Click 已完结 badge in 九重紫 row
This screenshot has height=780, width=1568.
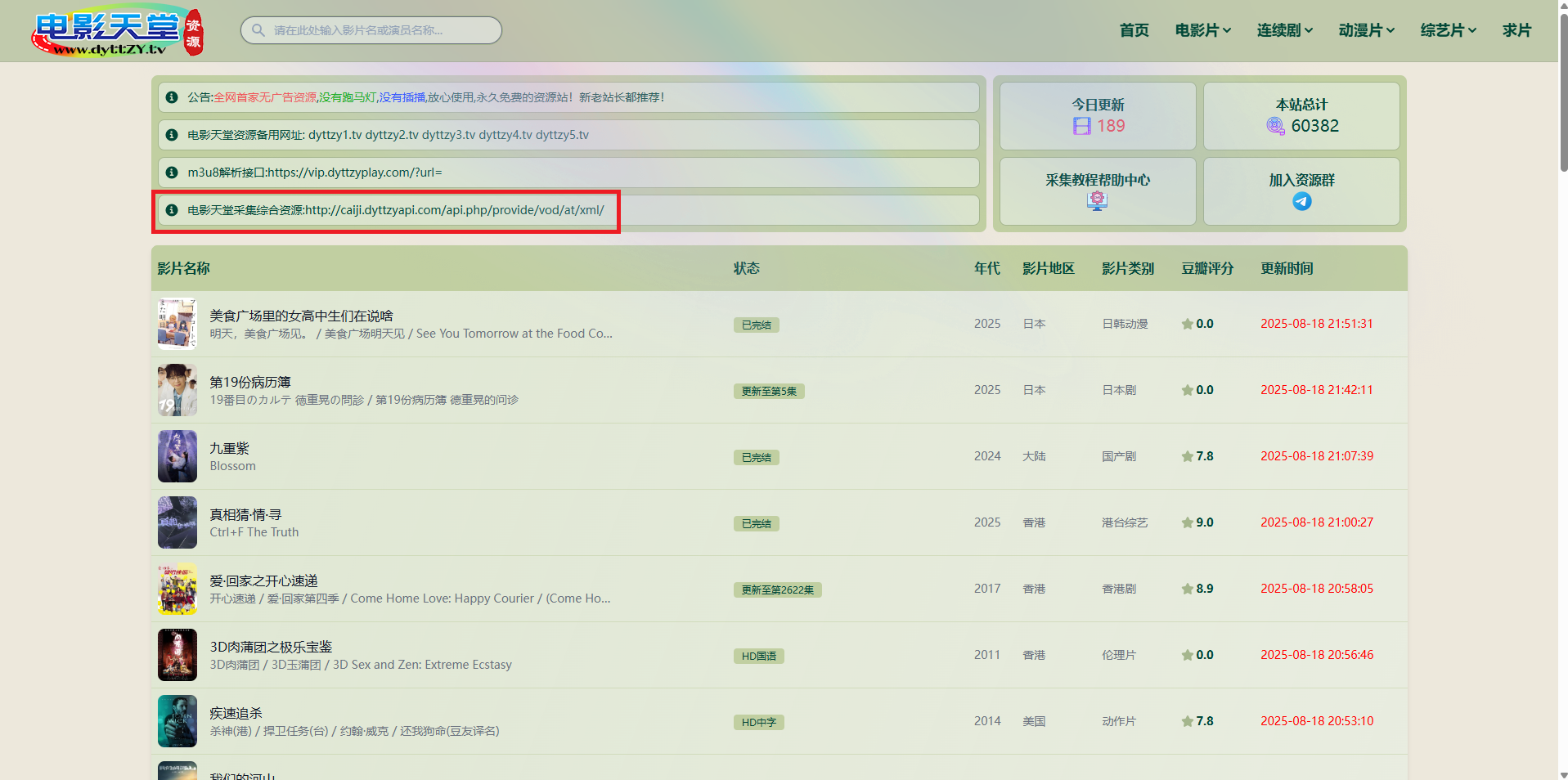[756, 457]
